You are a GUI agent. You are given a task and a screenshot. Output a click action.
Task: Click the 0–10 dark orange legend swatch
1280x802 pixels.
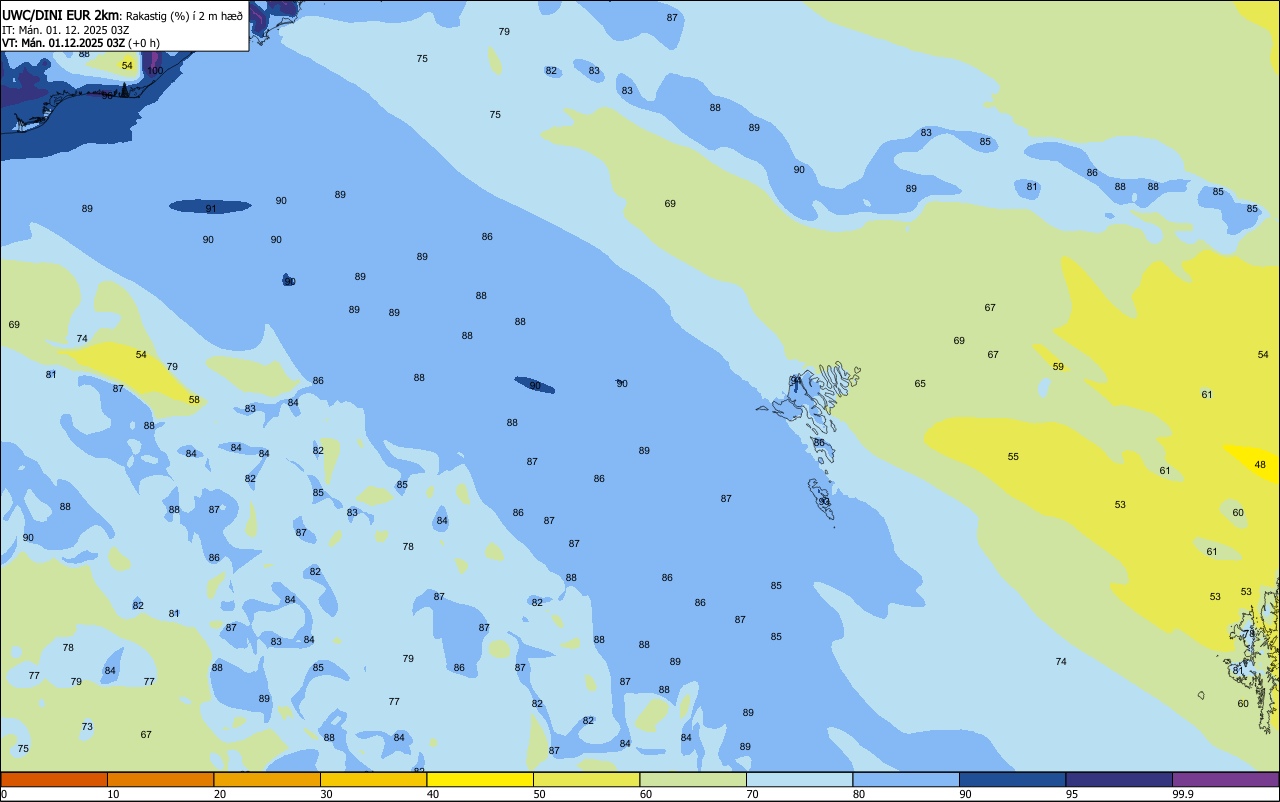click(54, 779)
